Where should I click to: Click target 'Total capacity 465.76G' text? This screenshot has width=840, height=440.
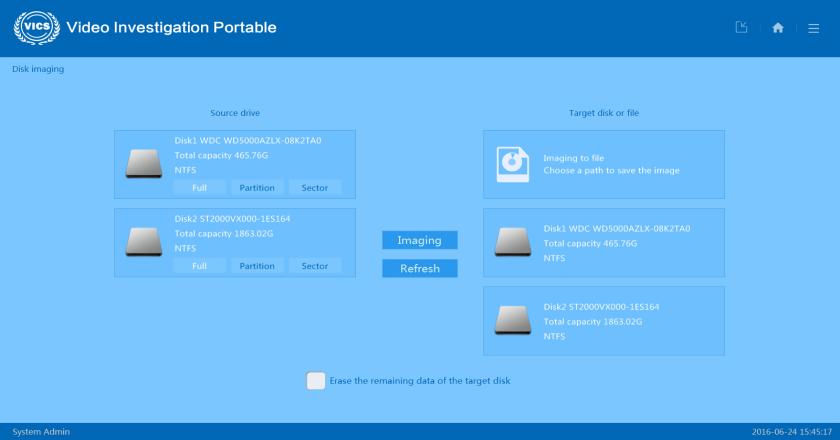(590, 243)
